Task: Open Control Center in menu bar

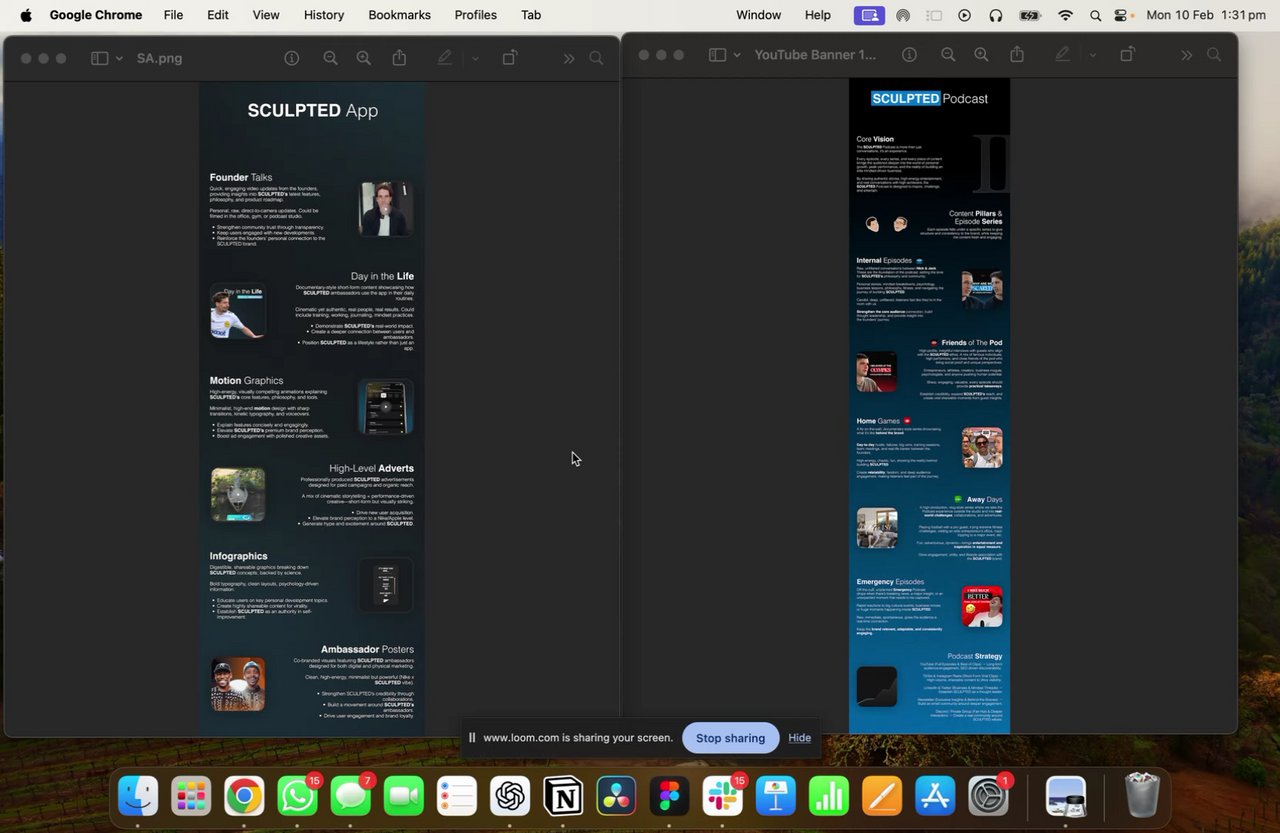Action: click(x=1121, y=15)
